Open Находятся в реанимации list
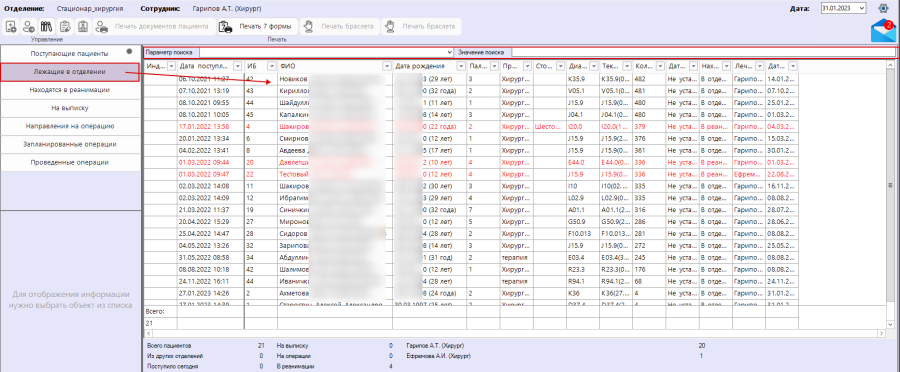Screen dimensions: 900x372 pyautogui.click(x=70, y=90)
